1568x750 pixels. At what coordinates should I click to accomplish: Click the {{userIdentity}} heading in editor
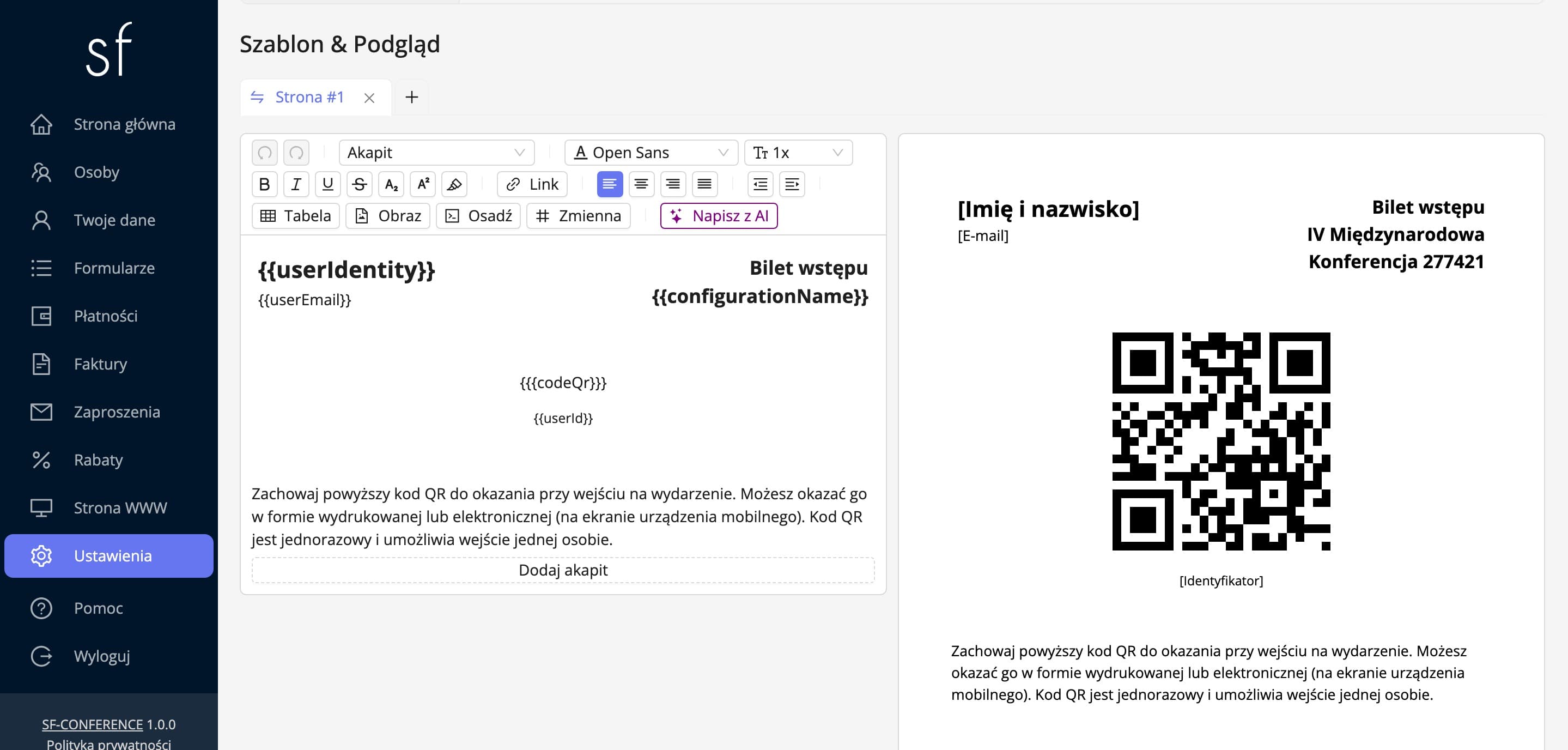[347, 270]
